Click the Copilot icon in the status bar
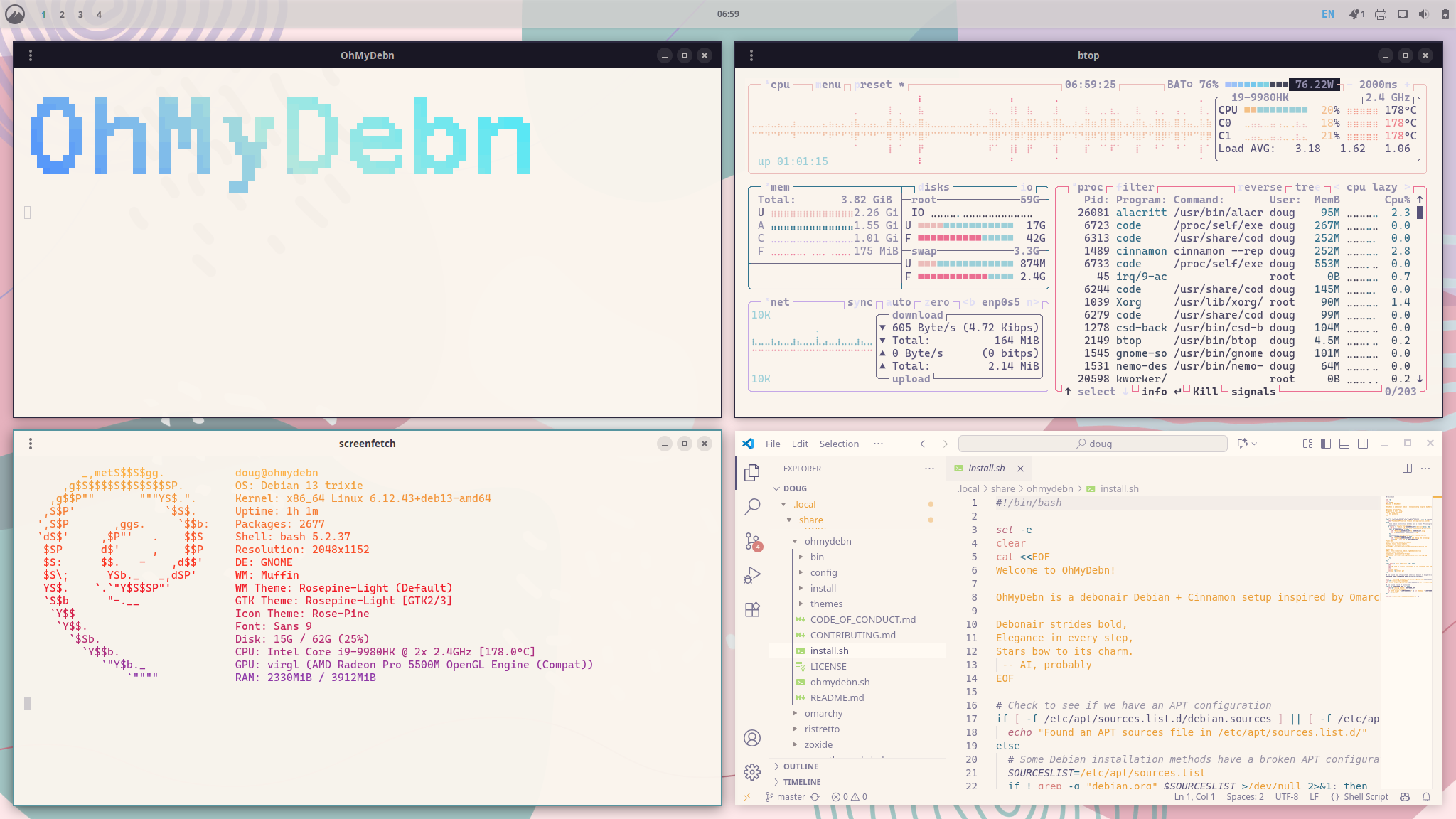The height and width of the screenshot is (819, 1456). tap(1405, 796)
